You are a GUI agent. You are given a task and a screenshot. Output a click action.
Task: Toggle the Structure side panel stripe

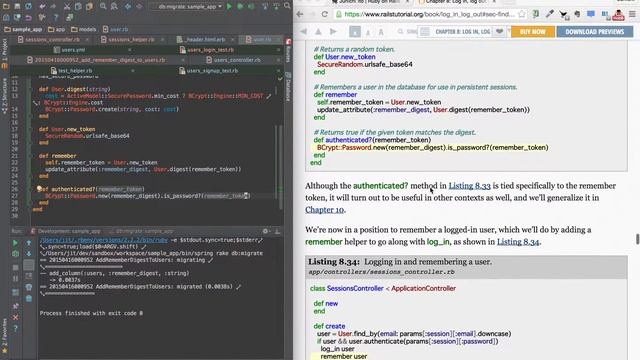[4, 97]
